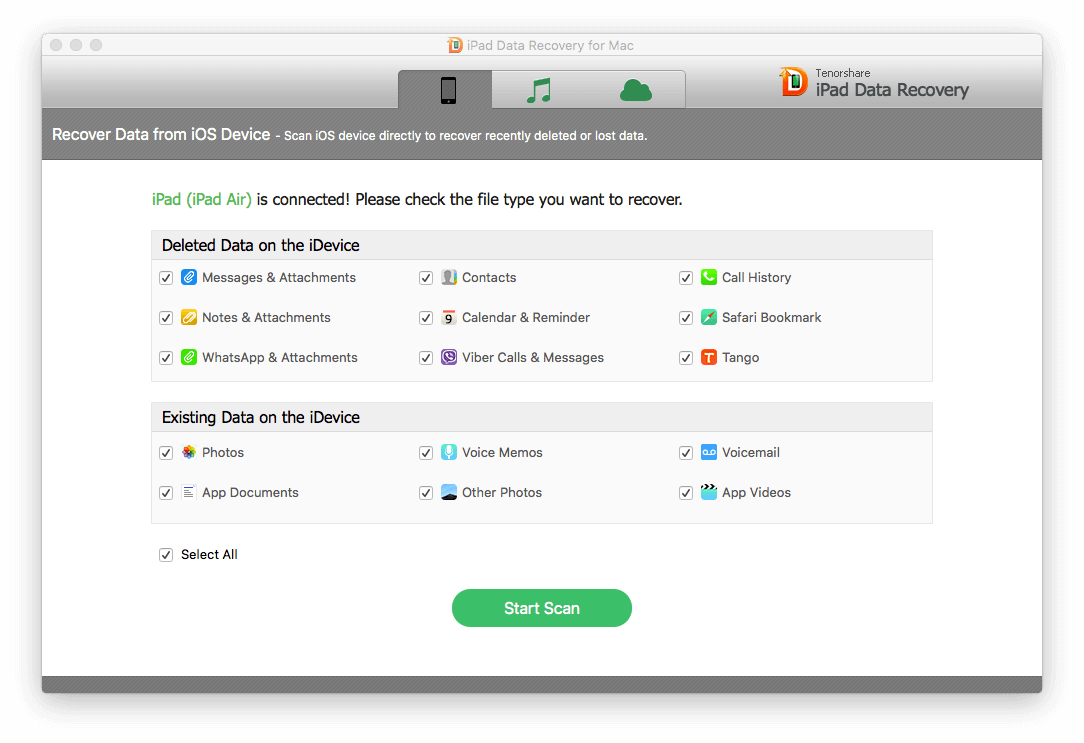
Task: Click the green Call History phone icon
Action: click(709, 277)
